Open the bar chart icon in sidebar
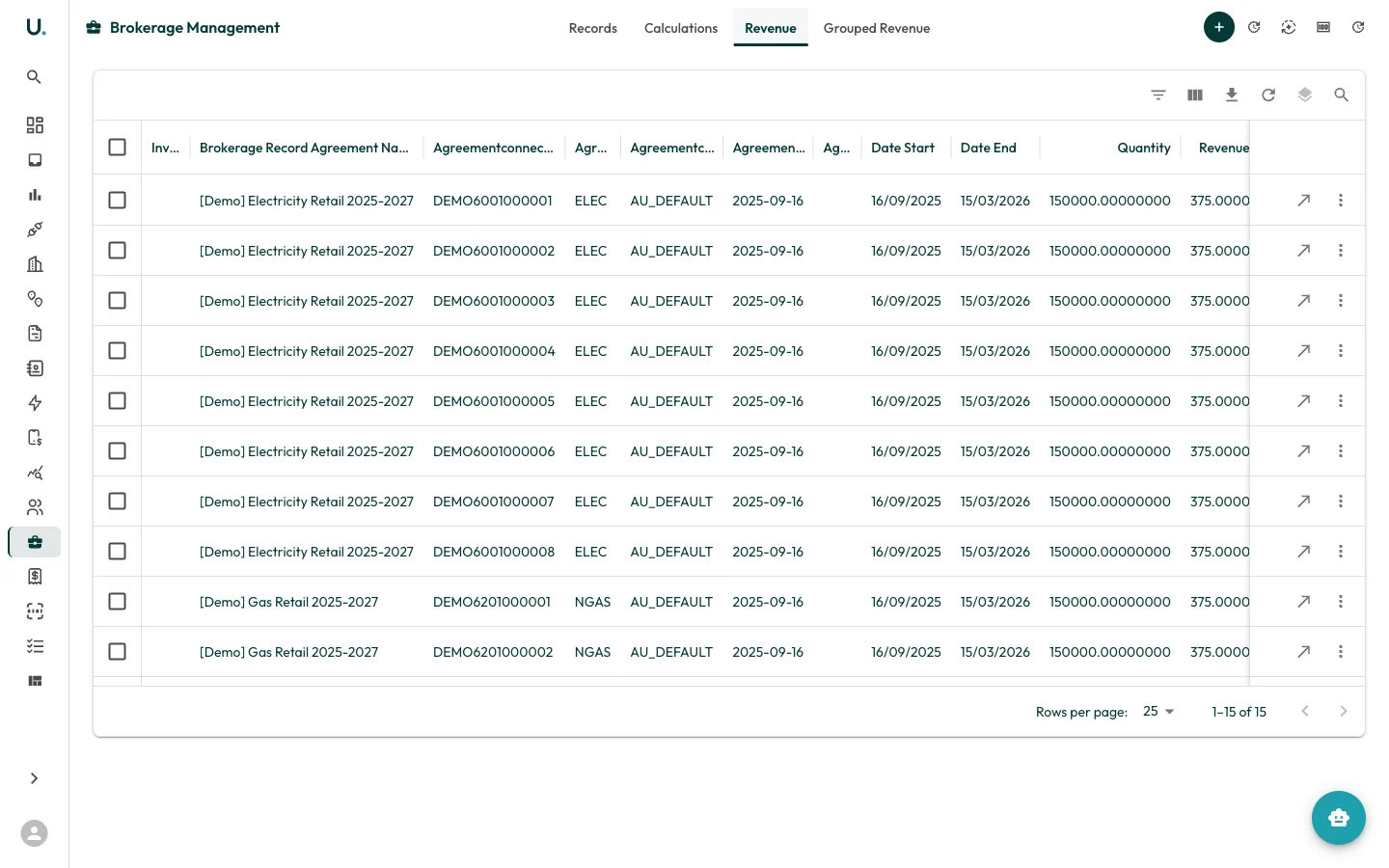 click(35, 195)
